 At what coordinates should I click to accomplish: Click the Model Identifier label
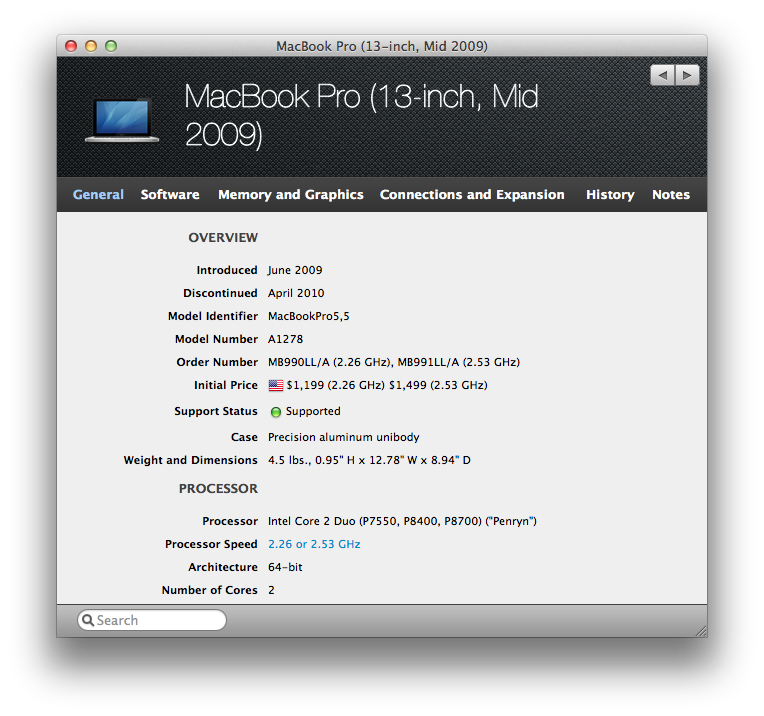tap(213, 316)
